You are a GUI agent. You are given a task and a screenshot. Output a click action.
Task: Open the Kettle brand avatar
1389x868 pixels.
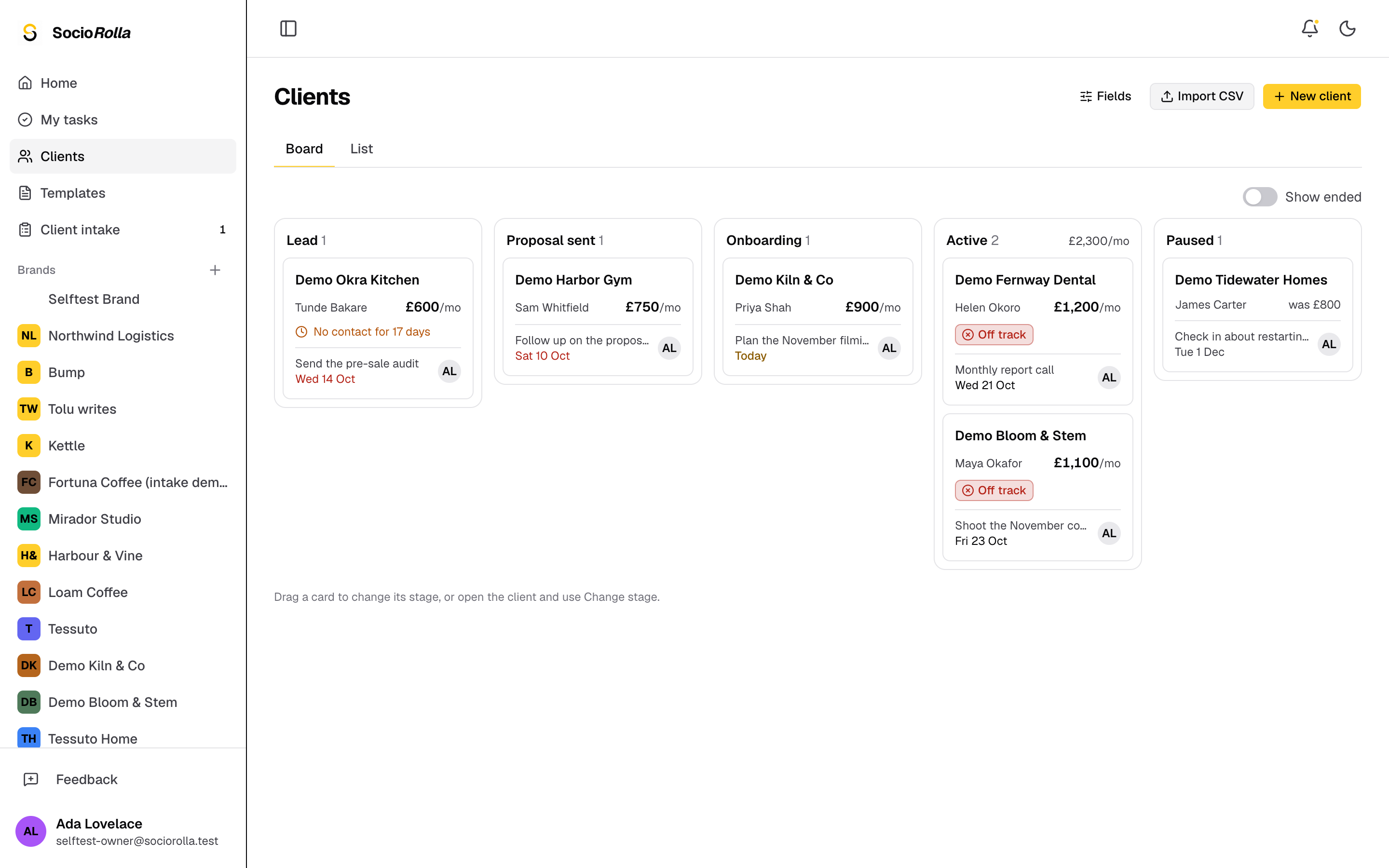[x=29, y=446]
